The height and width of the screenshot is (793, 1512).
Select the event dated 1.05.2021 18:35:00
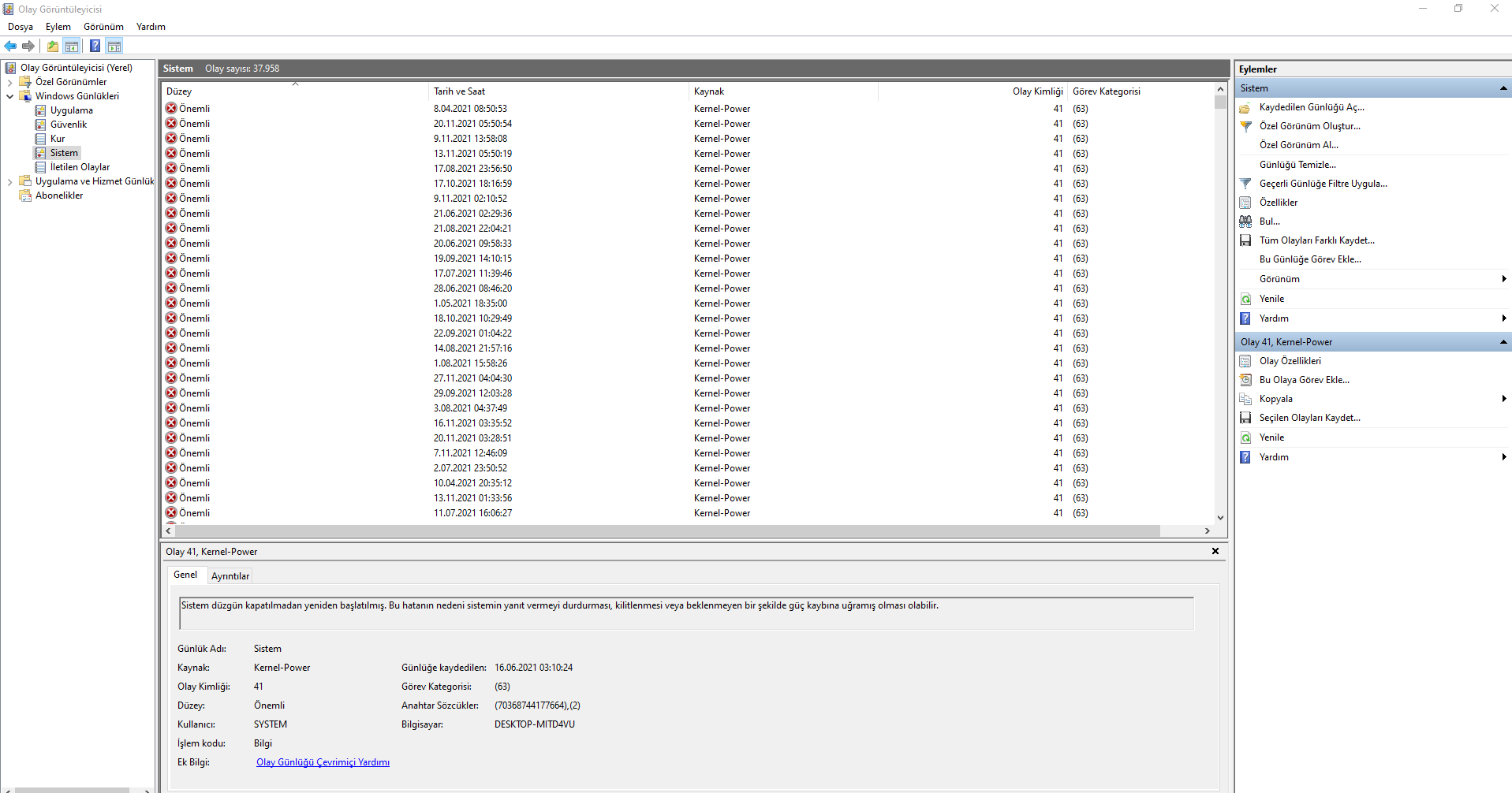688,303
